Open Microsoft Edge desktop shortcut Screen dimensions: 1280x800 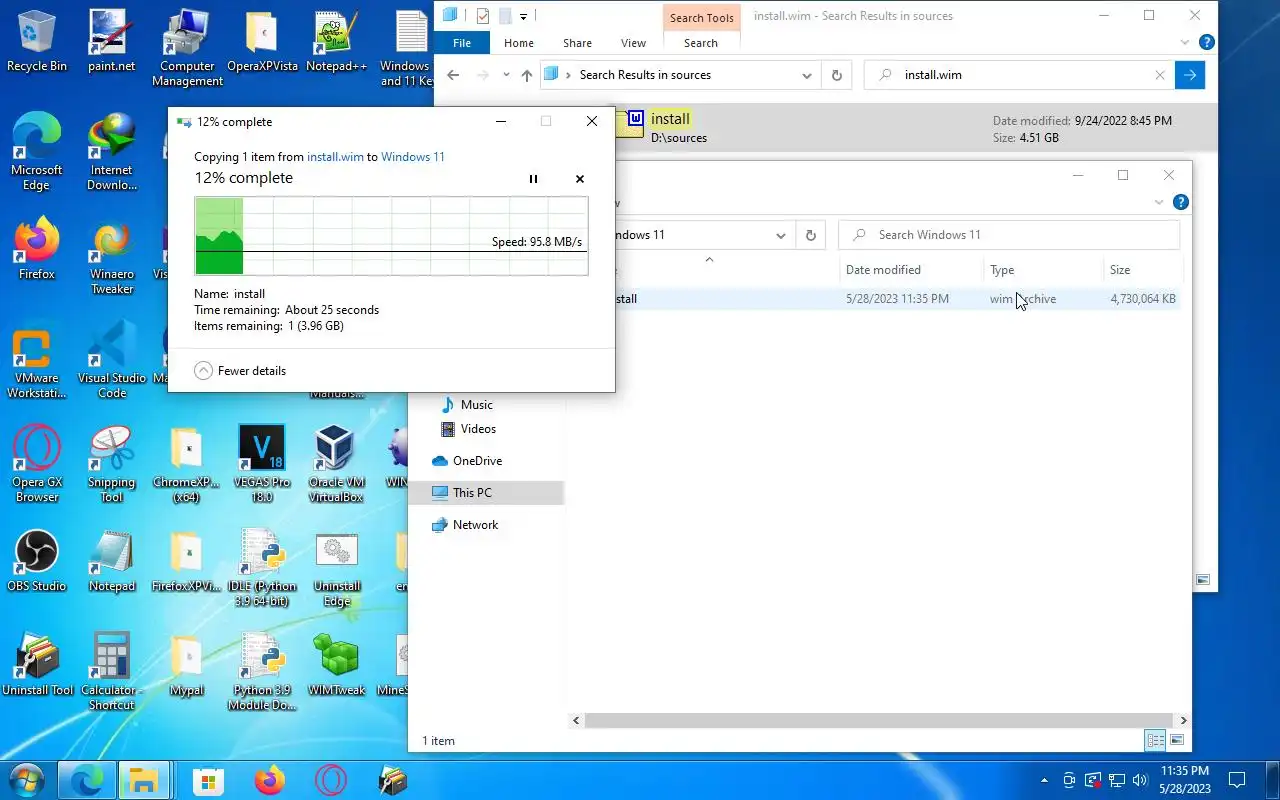[36, 152]
